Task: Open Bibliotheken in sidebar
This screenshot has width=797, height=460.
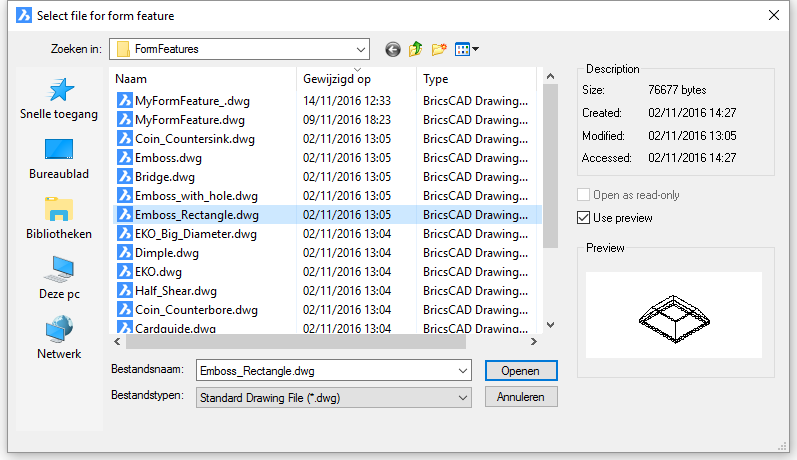Action: [59, 220]
